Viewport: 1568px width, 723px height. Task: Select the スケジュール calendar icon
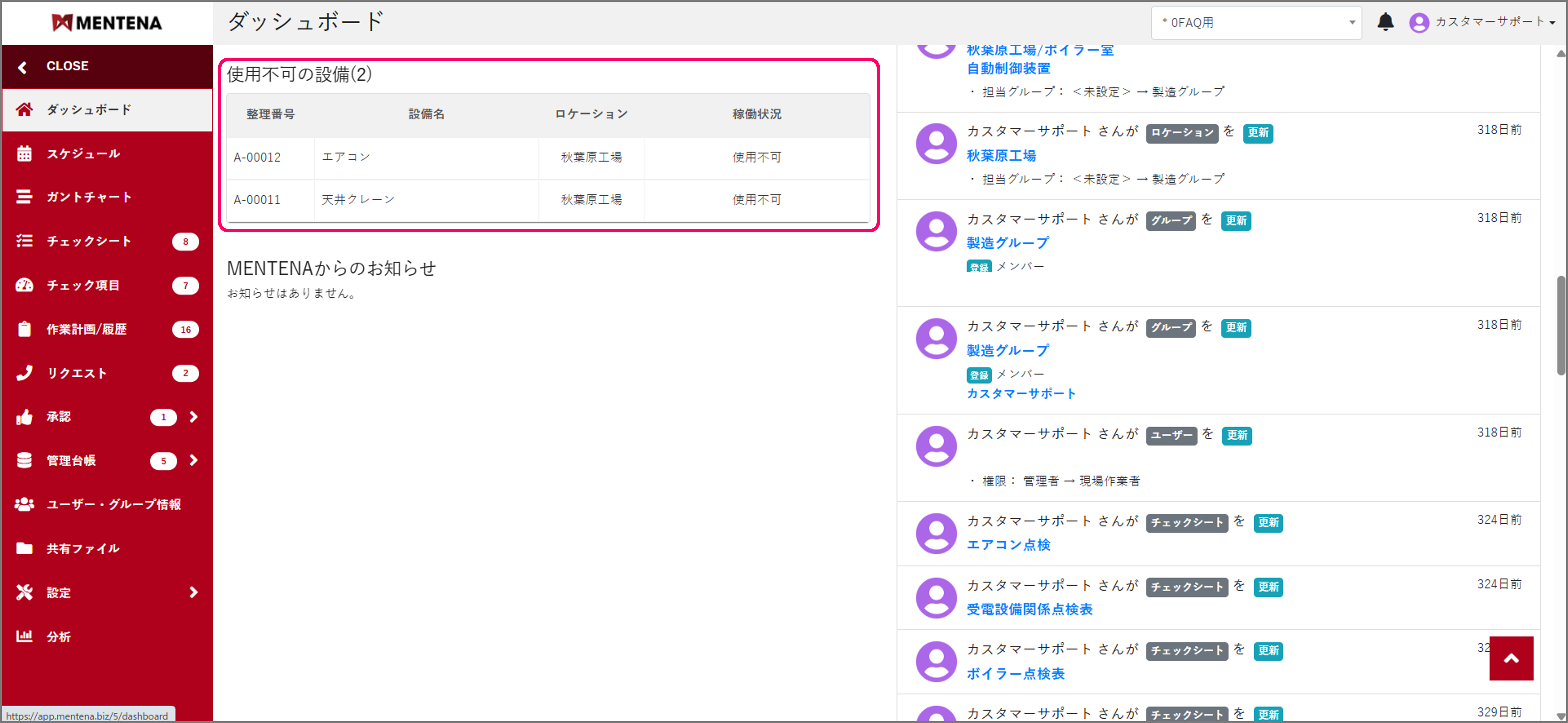pos(24,153)
